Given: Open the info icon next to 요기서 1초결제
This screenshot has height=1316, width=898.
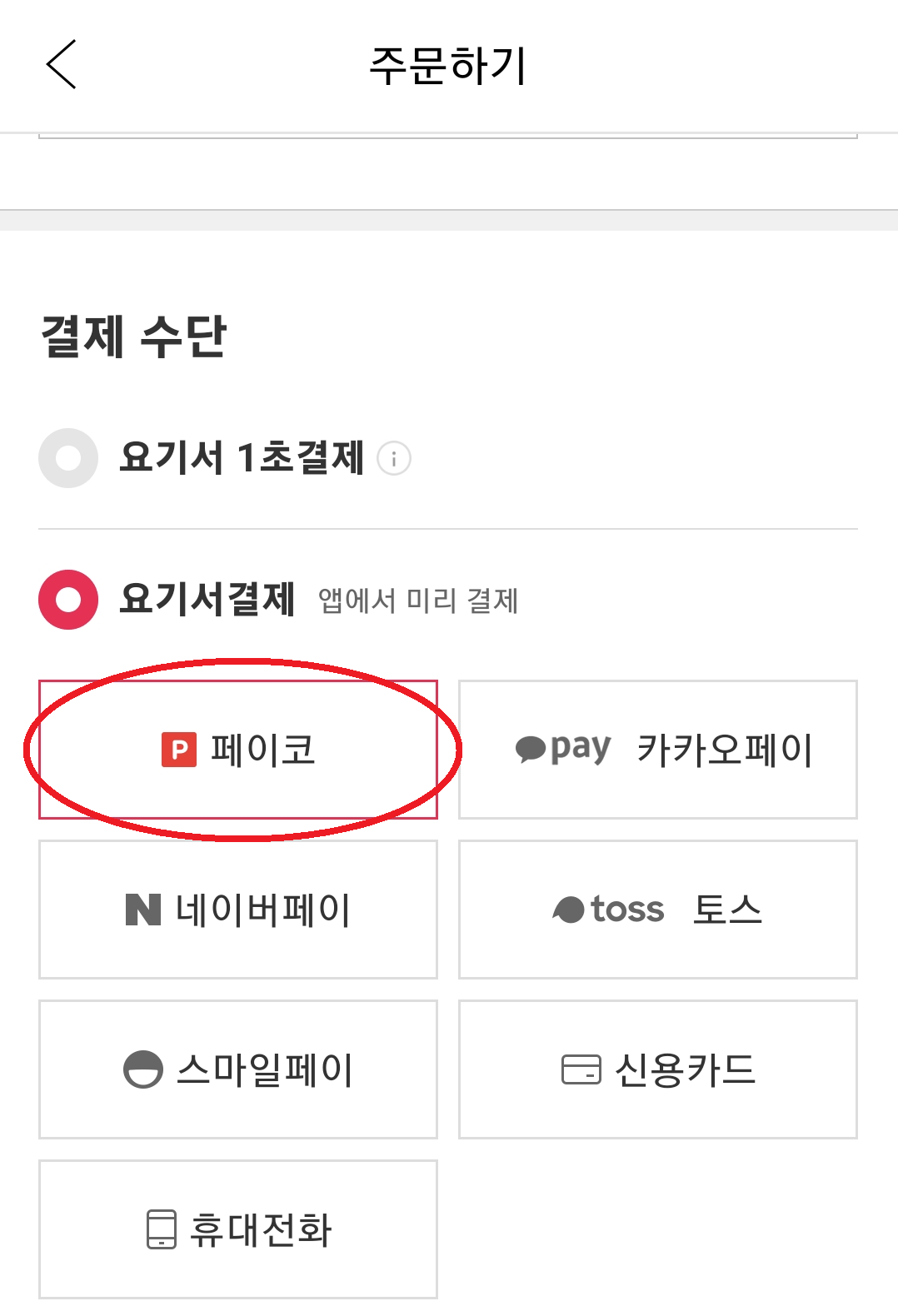Looking at the screenshot, I should [x=394, y=458].
